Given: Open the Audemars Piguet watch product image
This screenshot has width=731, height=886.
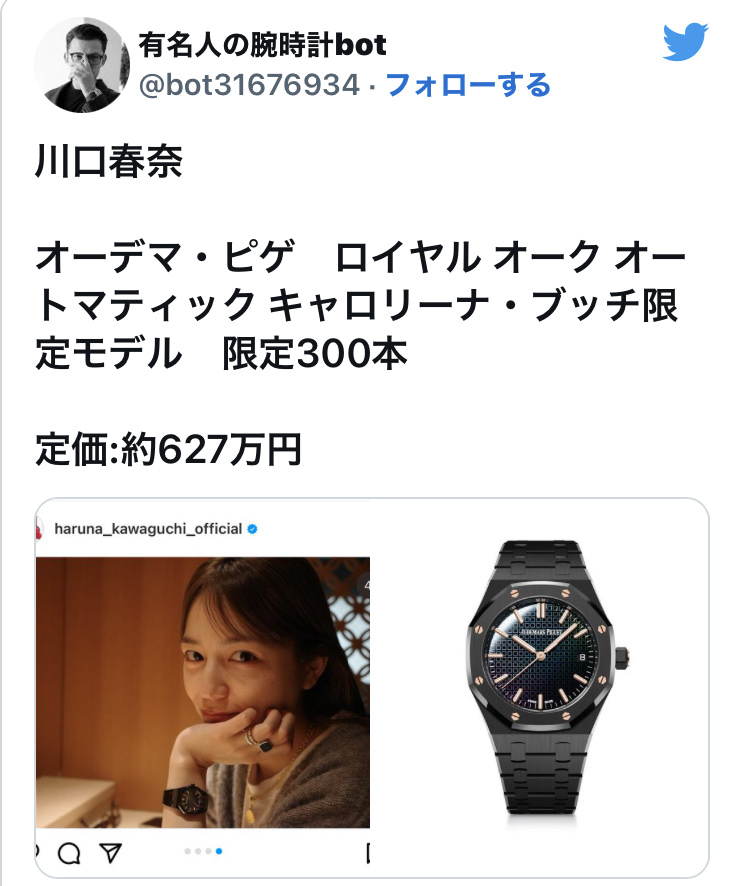Looking at the screenshot, I should click(x=546, y=678).
